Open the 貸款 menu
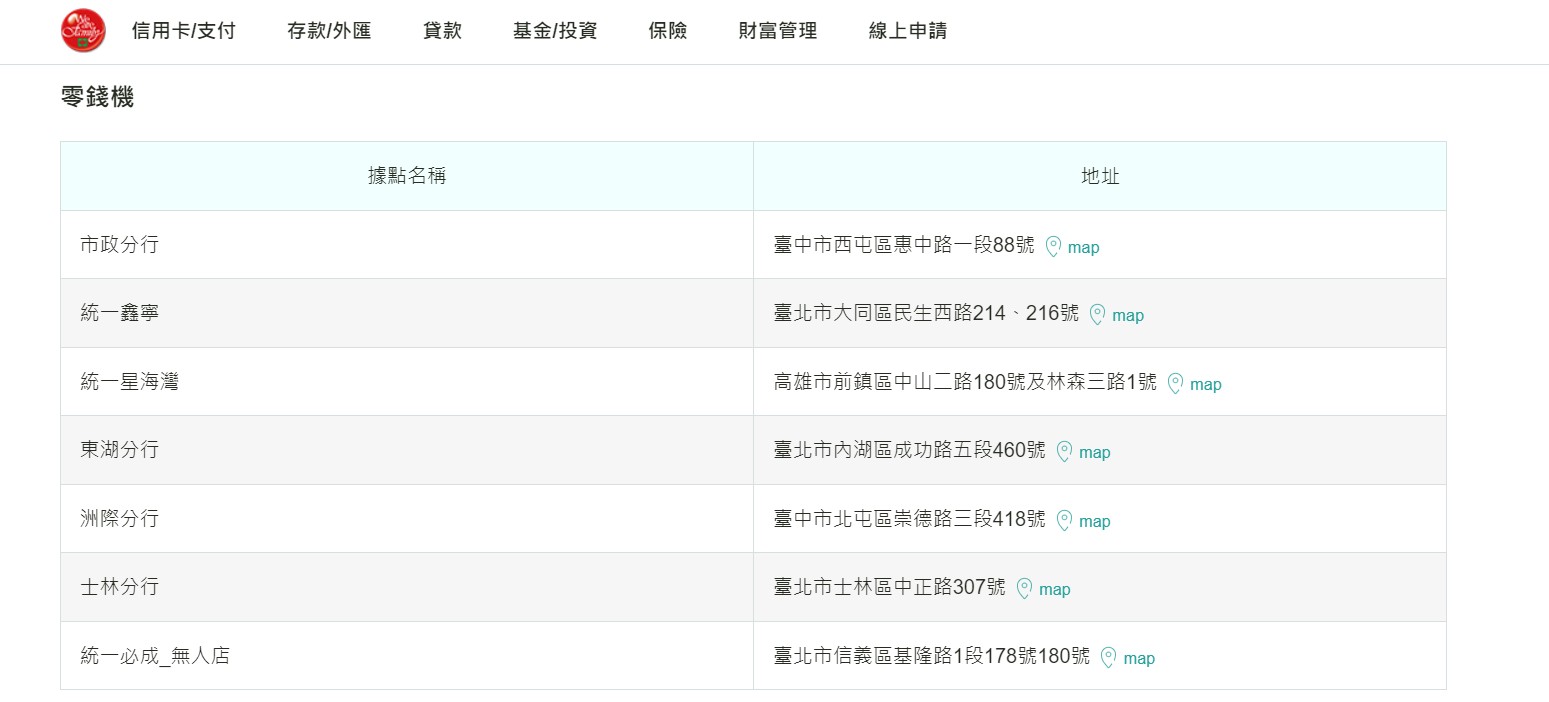The height and width of the screenshot is (702, 1549). tap(442, 31)
